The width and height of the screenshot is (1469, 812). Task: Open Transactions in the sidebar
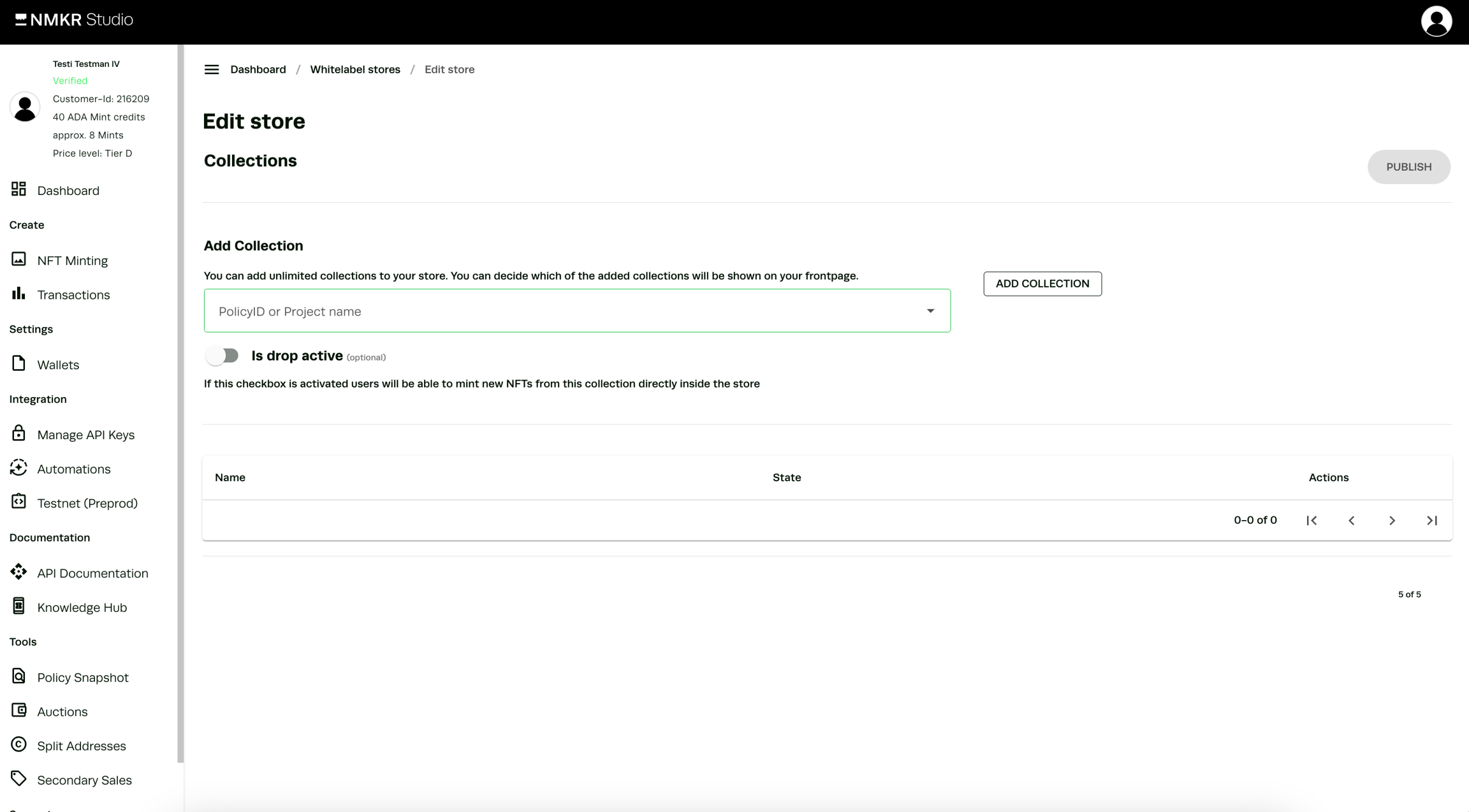click(73, 294)
